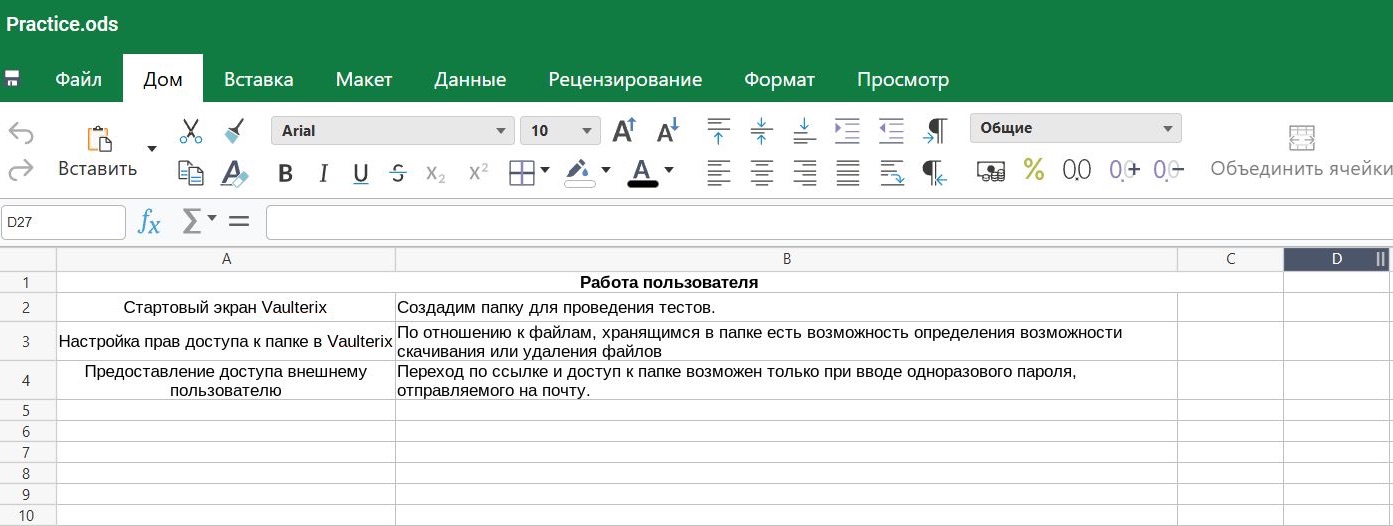Switch to the Вставка tab

[x=259, y=79]
